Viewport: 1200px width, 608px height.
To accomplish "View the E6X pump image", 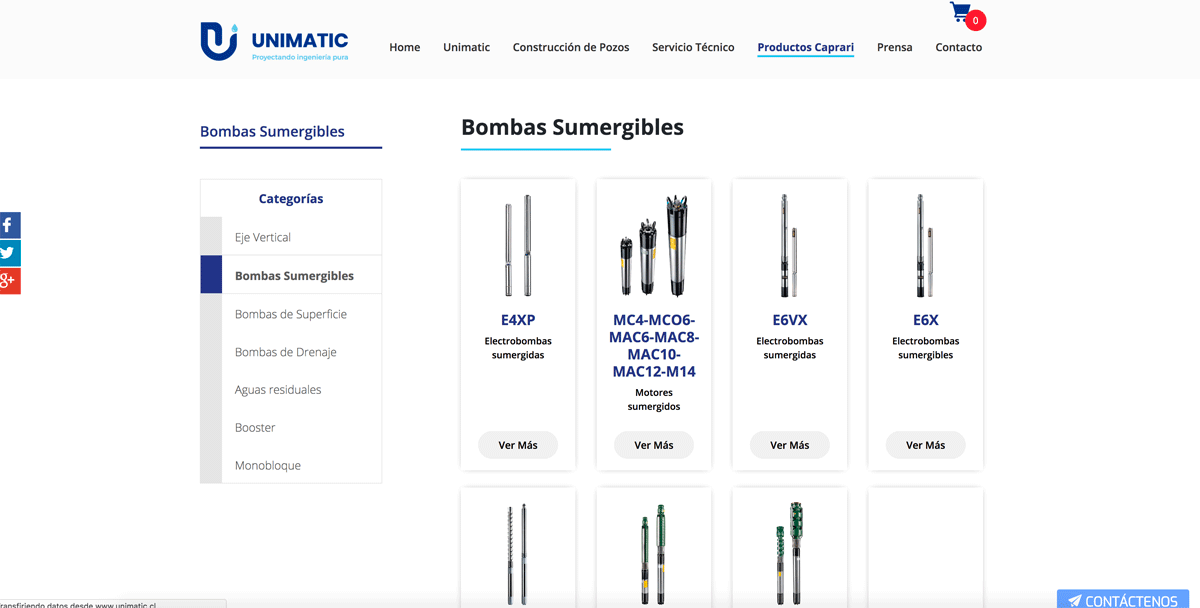I will (x=926, y=245).
